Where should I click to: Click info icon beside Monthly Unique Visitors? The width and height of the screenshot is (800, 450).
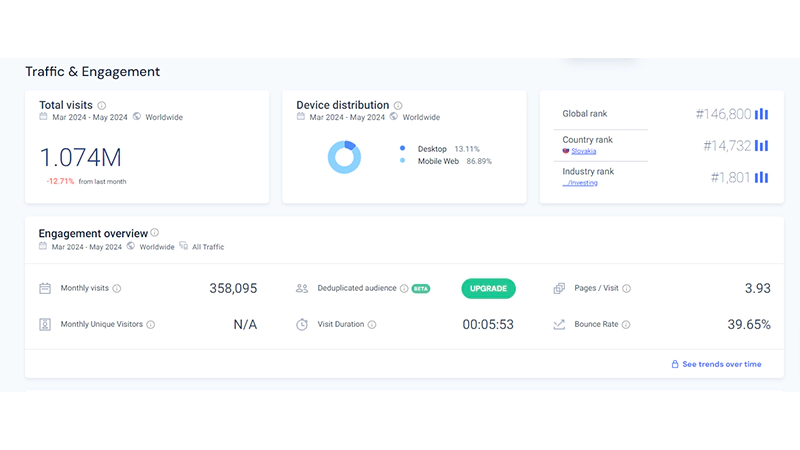coord(150,325)
